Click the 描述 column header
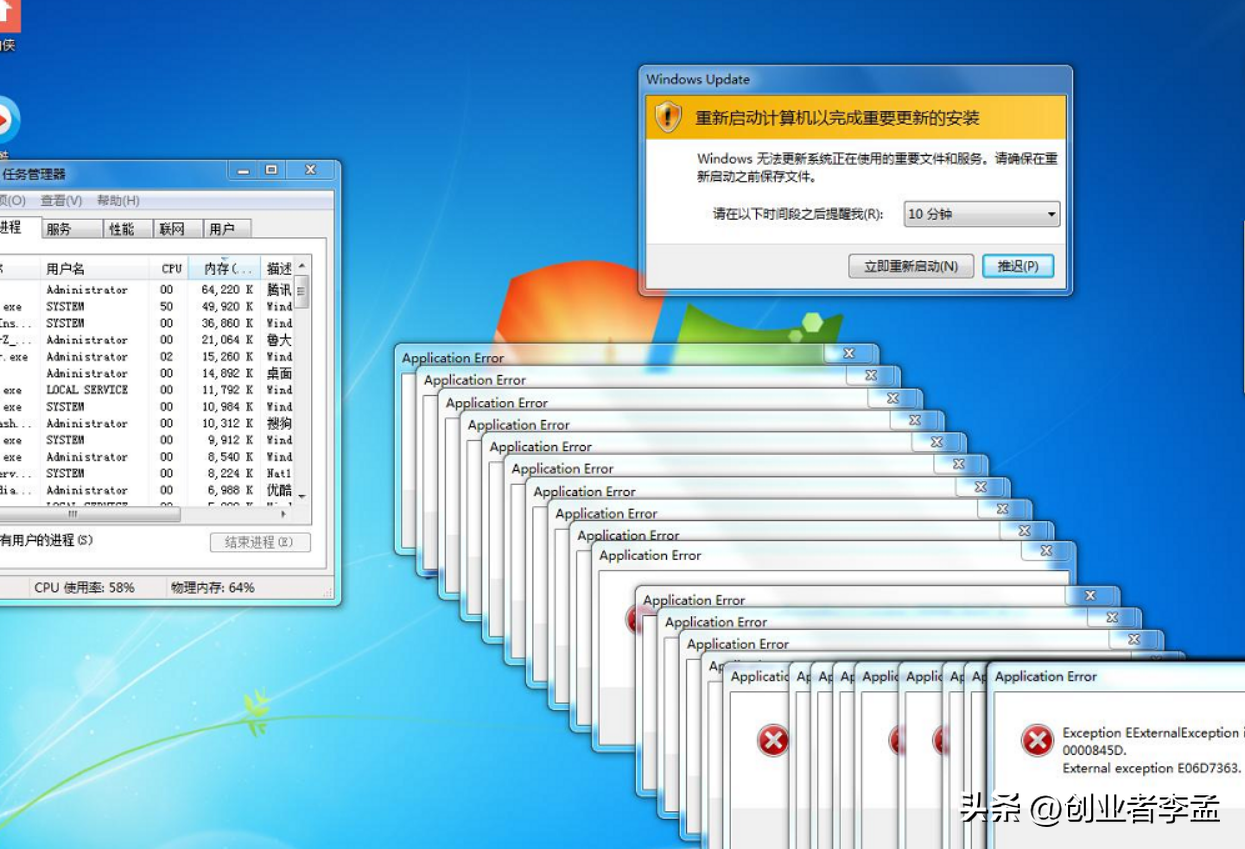The height and width of the screenshot is (849, 1245). (x=279, y=268)
